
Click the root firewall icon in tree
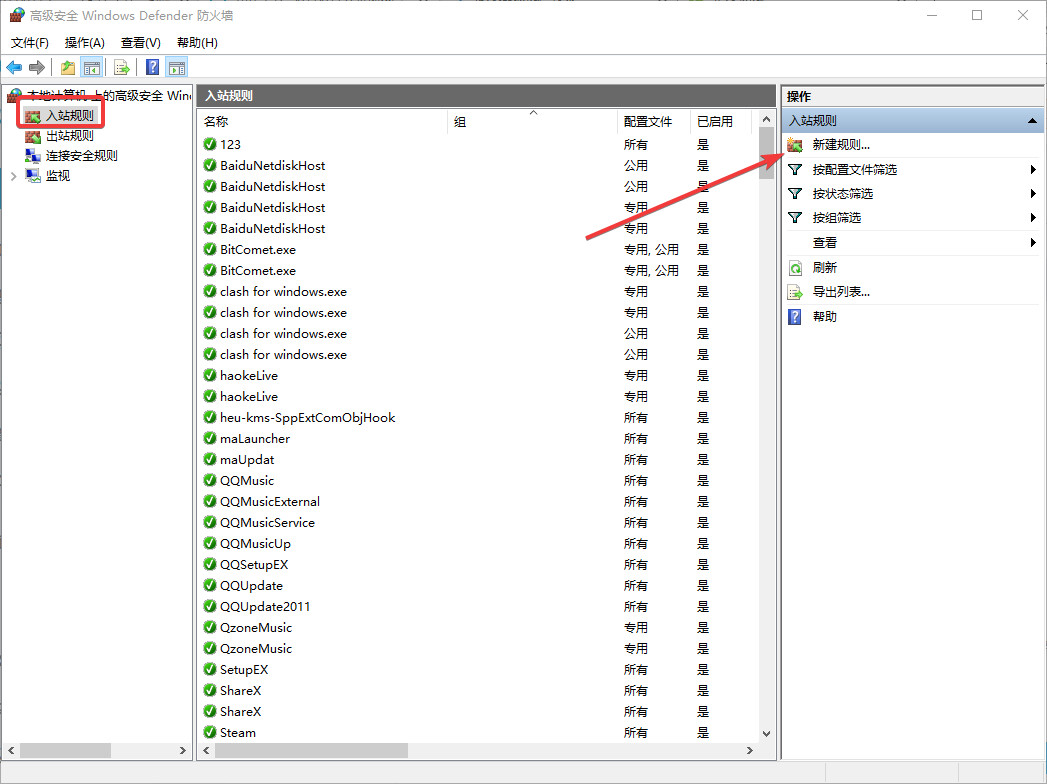[x=15, y=95]
